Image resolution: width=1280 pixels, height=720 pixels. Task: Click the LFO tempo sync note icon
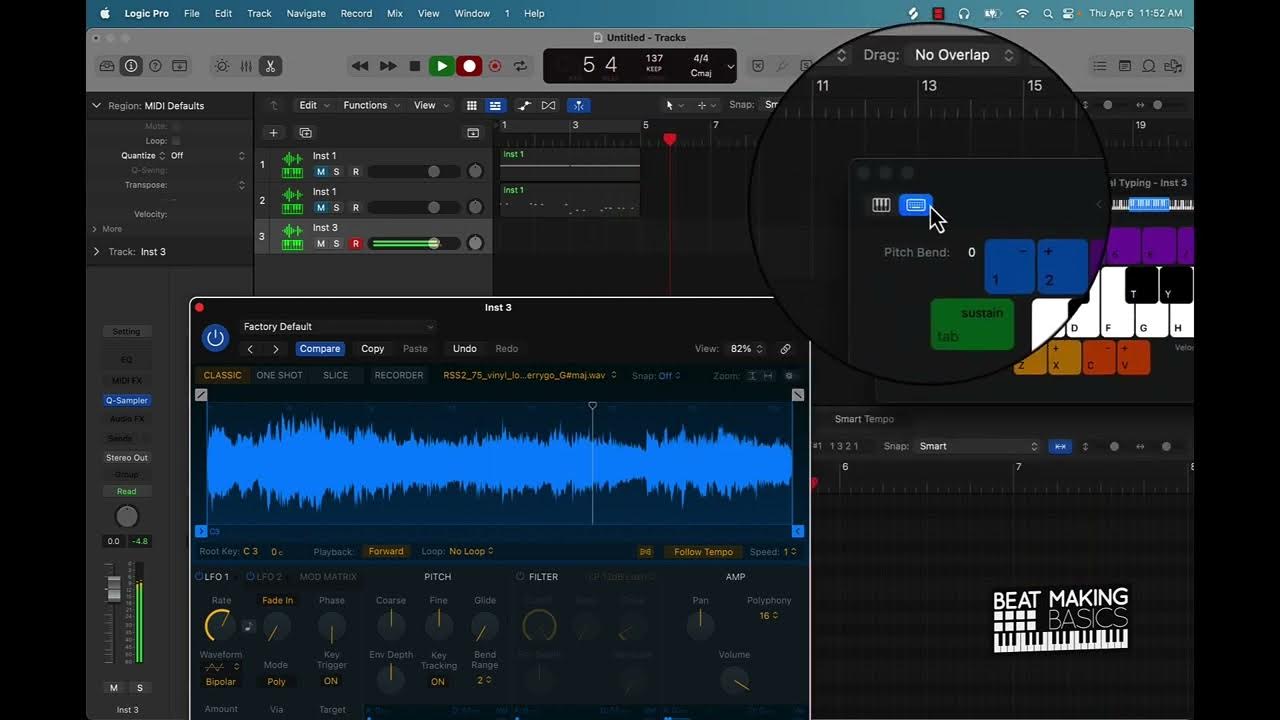pos(248,627)
